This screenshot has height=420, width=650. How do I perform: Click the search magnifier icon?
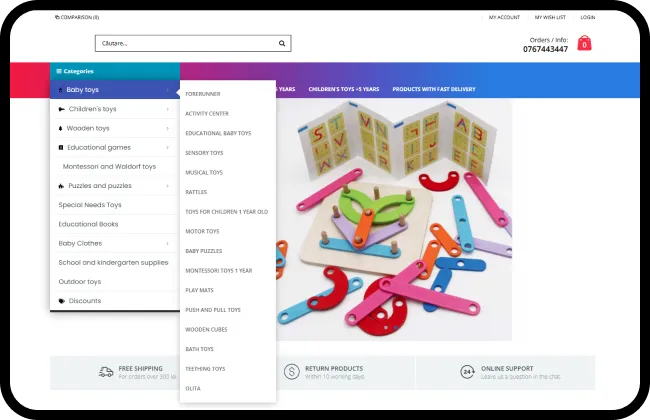[x=283, y=44]
